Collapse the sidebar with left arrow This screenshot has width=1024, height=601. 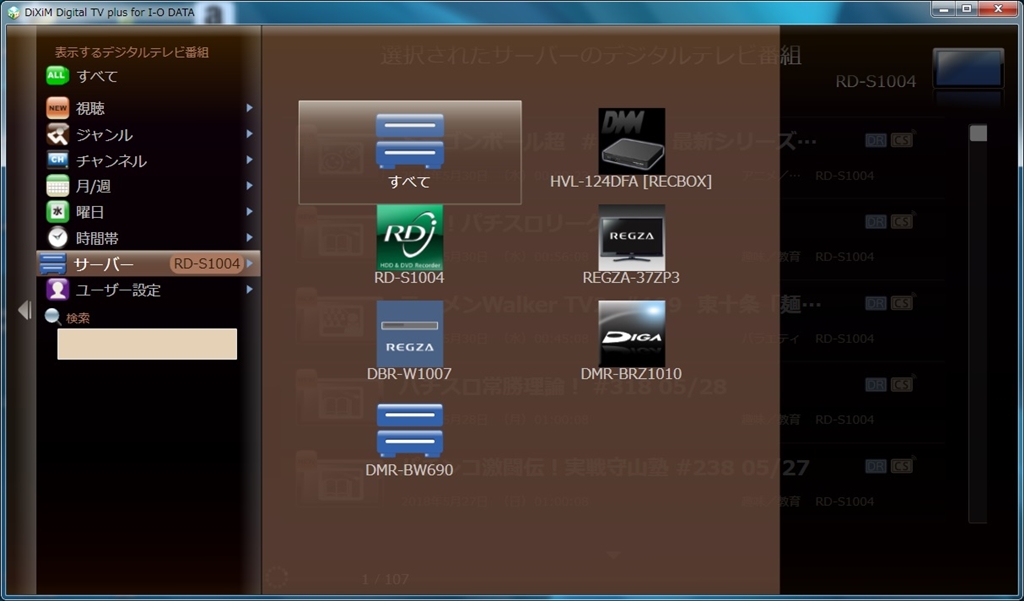click(25, 310)
